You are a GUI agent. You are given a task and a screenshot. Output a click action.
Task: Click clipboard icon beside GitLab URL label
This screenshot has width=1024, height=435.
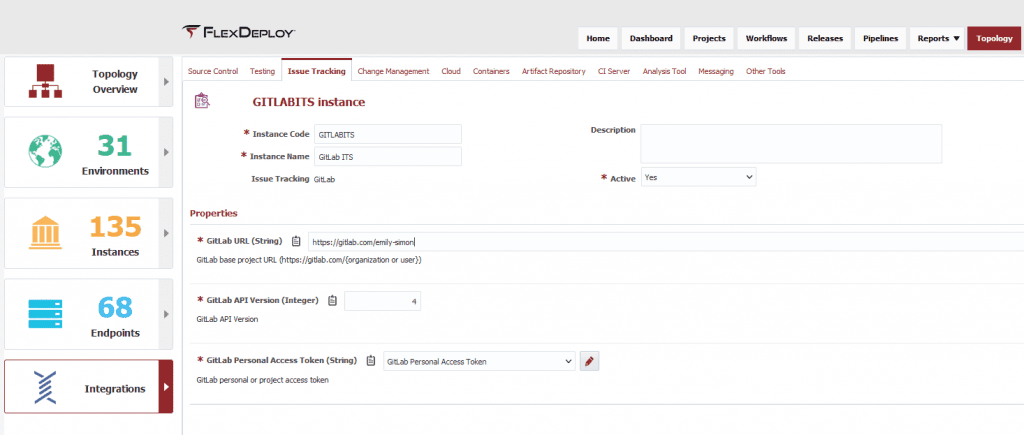tap(296, 241)
